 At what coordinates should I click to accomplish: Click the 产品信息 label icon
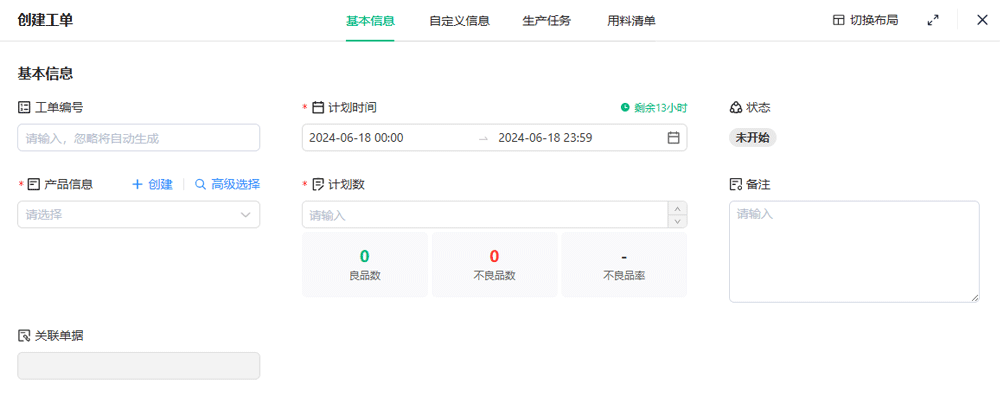click(34, 184)
